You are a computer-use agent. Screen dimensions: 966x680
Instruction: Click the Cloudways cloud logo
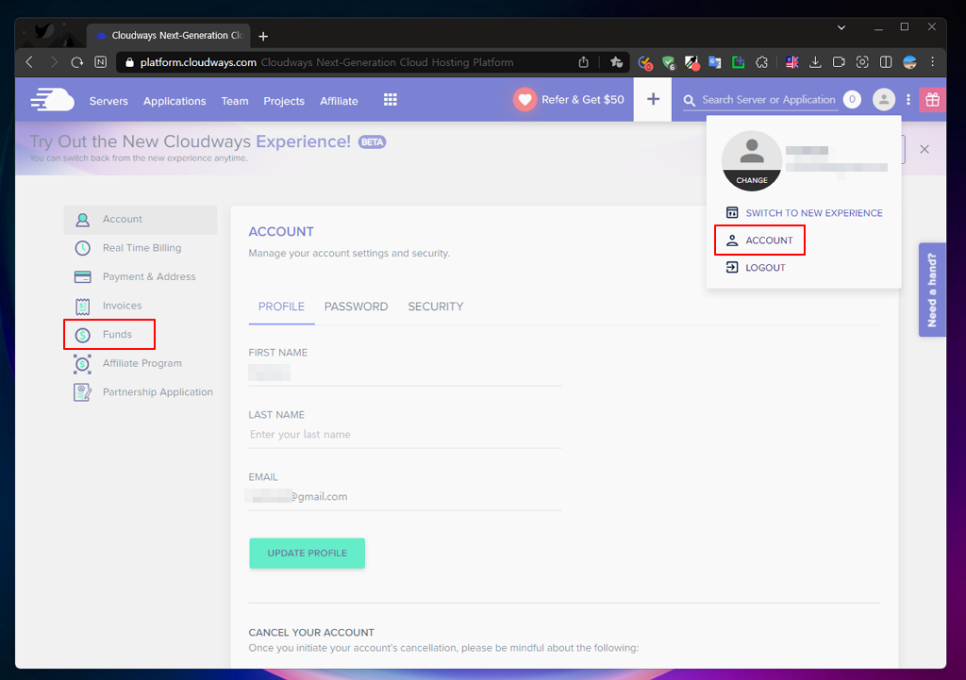[x=52, y=100]
